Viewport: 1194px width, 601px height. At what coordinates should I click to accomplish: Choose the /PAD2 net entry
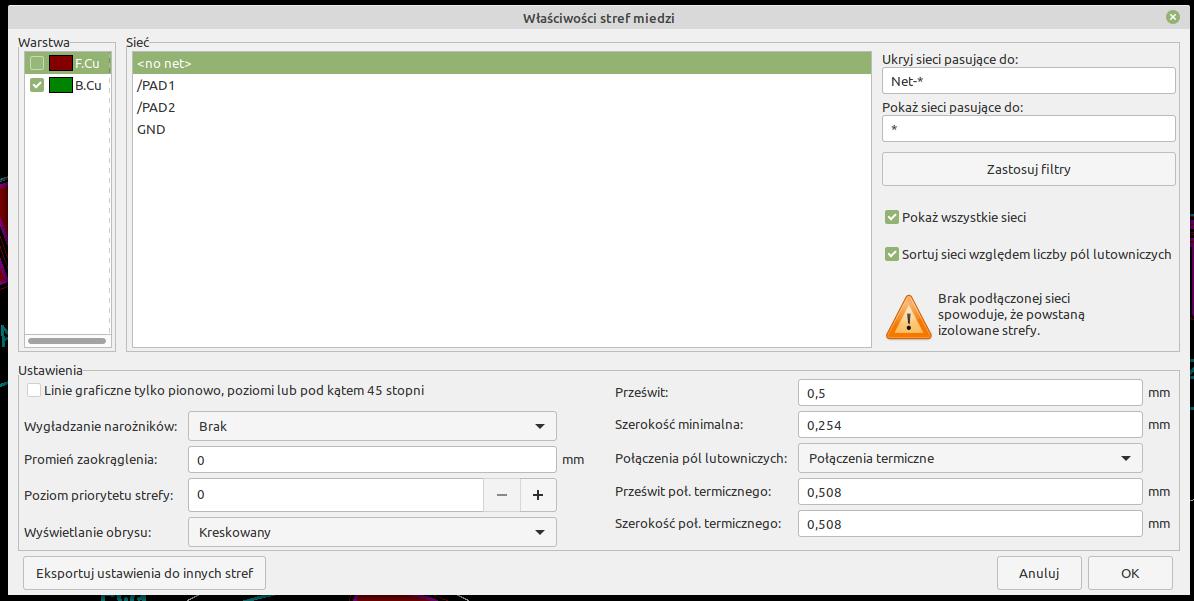(x=156, y=108)
